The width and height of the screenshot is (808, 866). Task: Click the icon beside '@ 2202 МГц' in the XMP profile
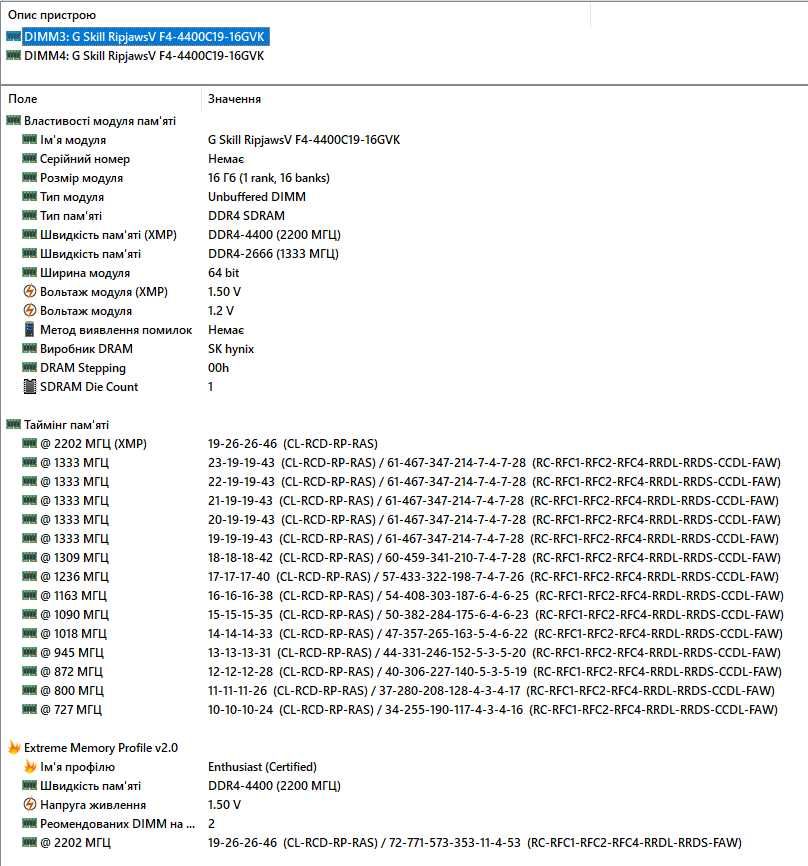point(29,842)
